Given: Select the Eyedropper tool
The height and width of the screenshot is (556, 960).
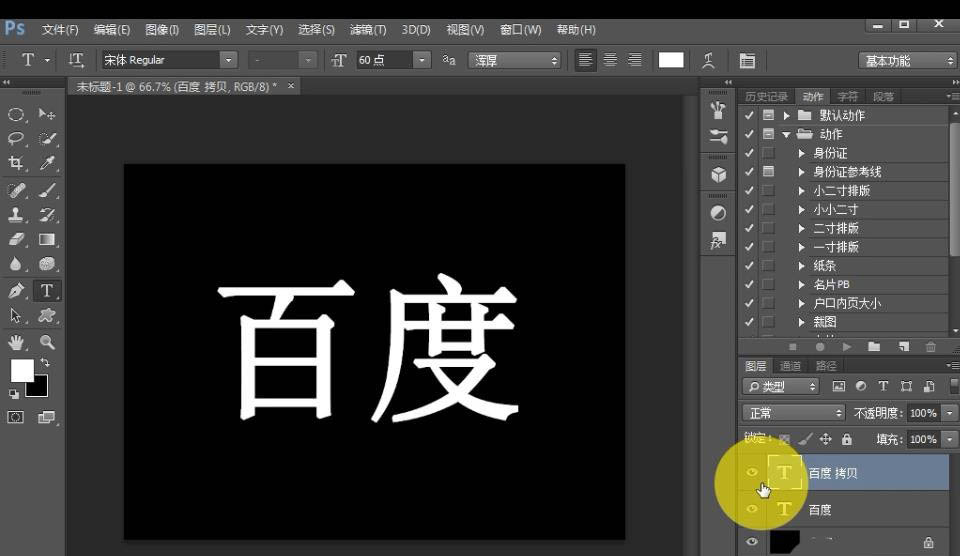Looking at the screenshot, I should (x=47, y=163).
